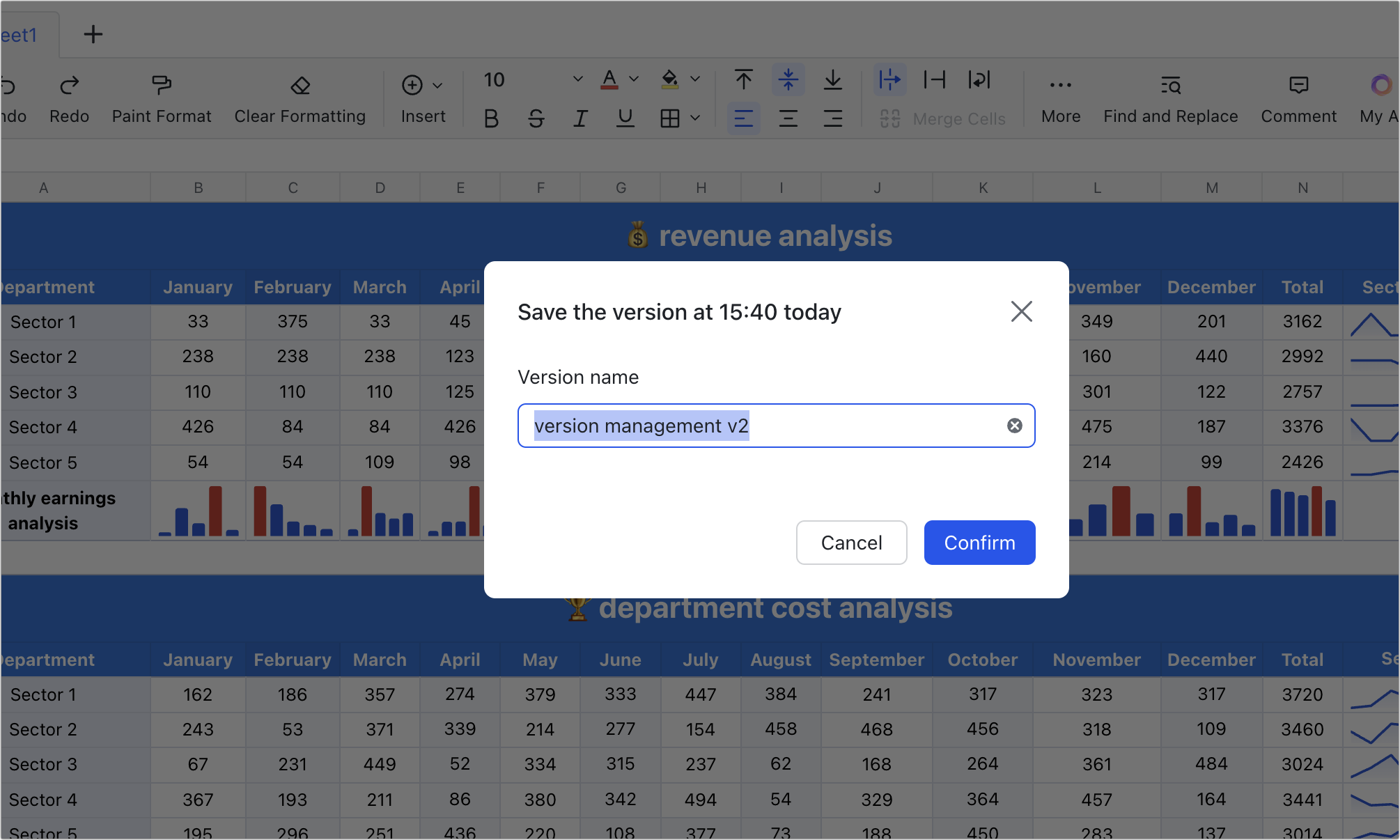Click the Cancel button
Image resolution: width=1400 pixels, height=840 pixels.
851,543
